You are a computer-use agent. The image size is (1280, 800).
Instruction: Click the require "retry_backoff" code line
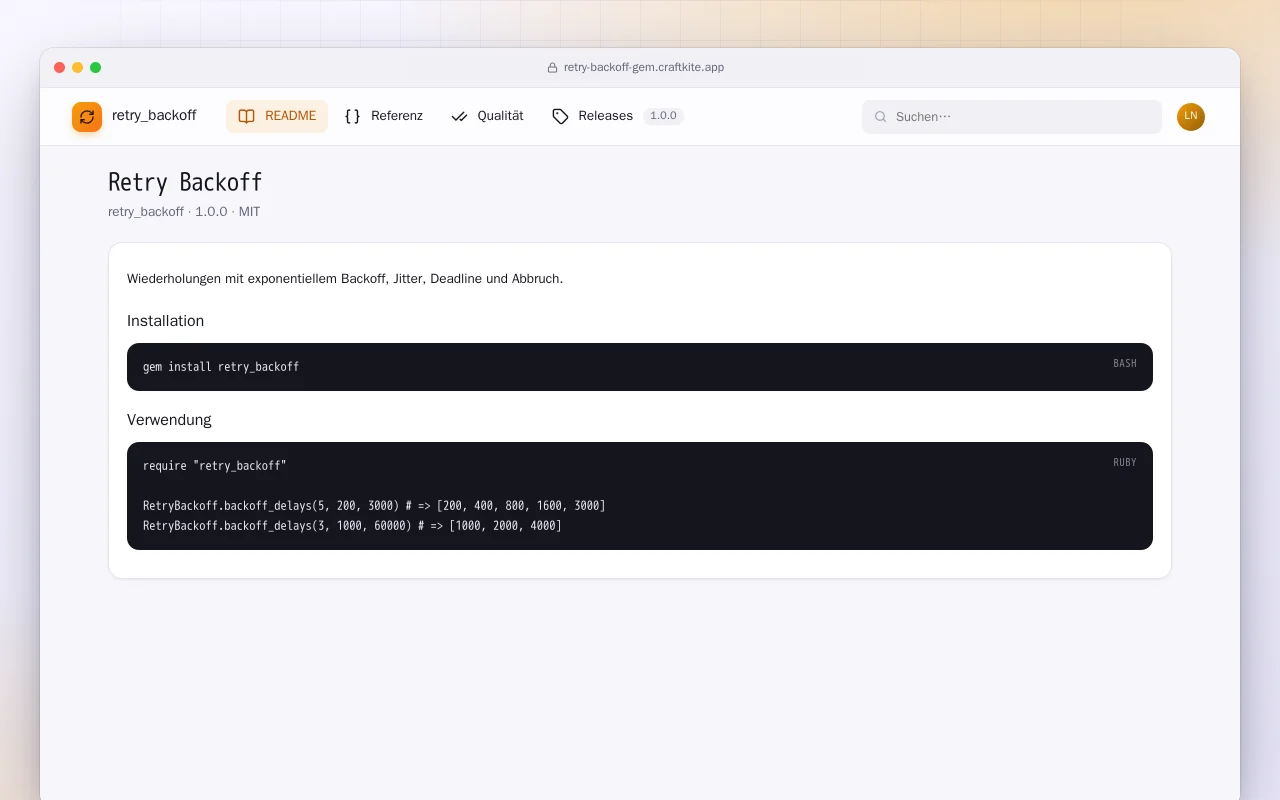(x=215, y=466)
